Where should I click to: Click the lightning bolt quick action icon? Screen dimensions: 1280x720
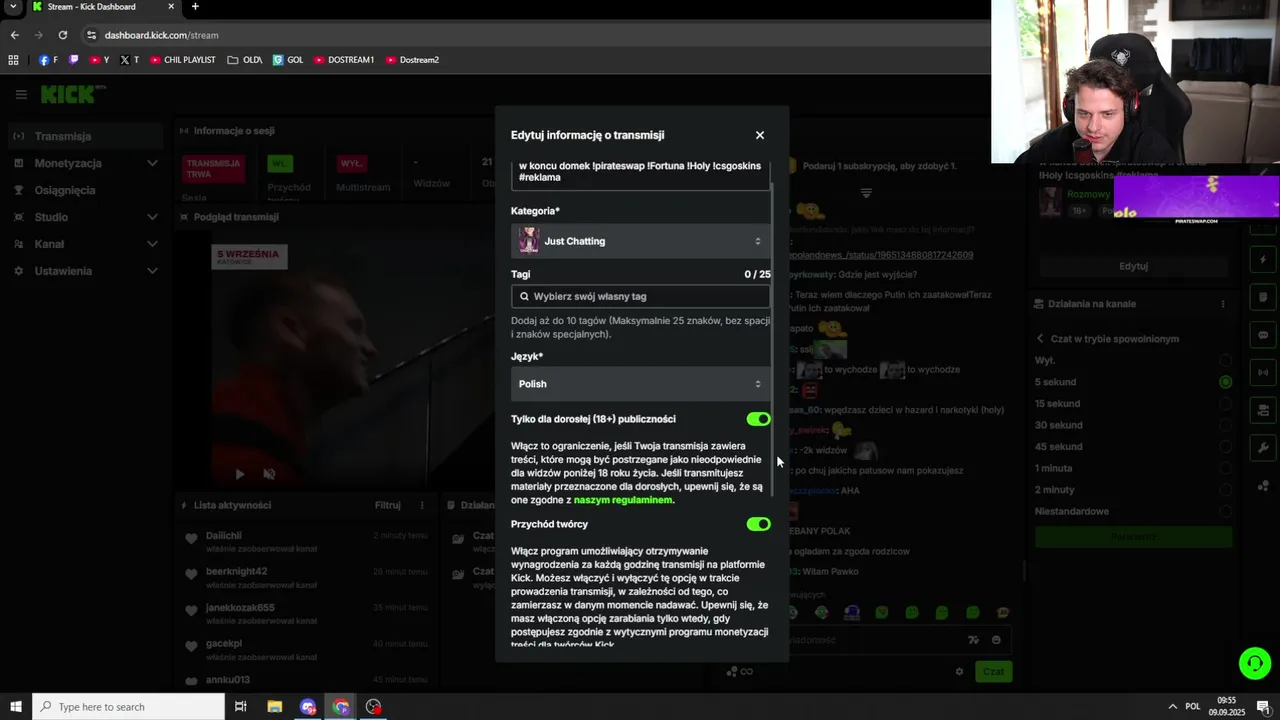point(1263,260)
